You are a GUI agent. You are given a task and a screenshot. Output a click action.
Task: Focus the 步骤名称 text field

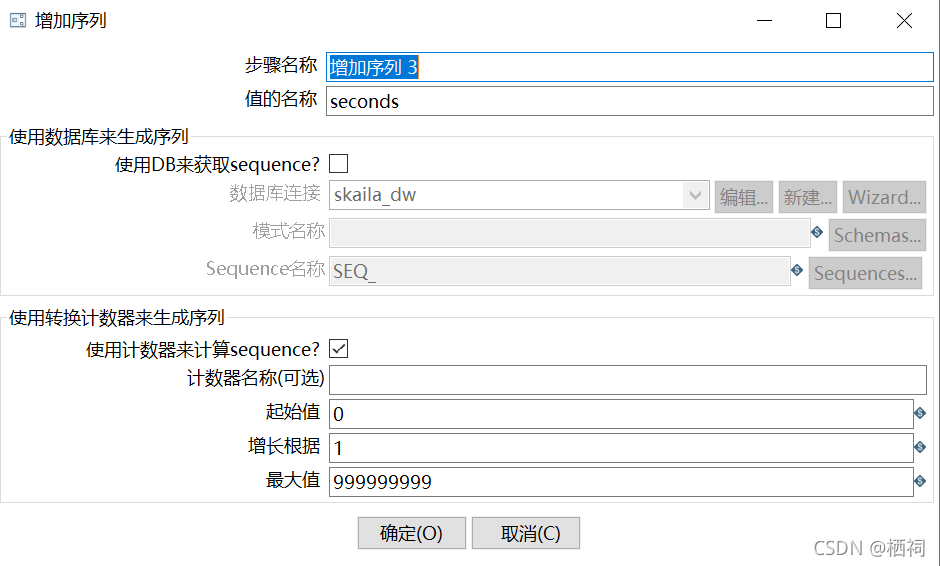coord(629,67)
